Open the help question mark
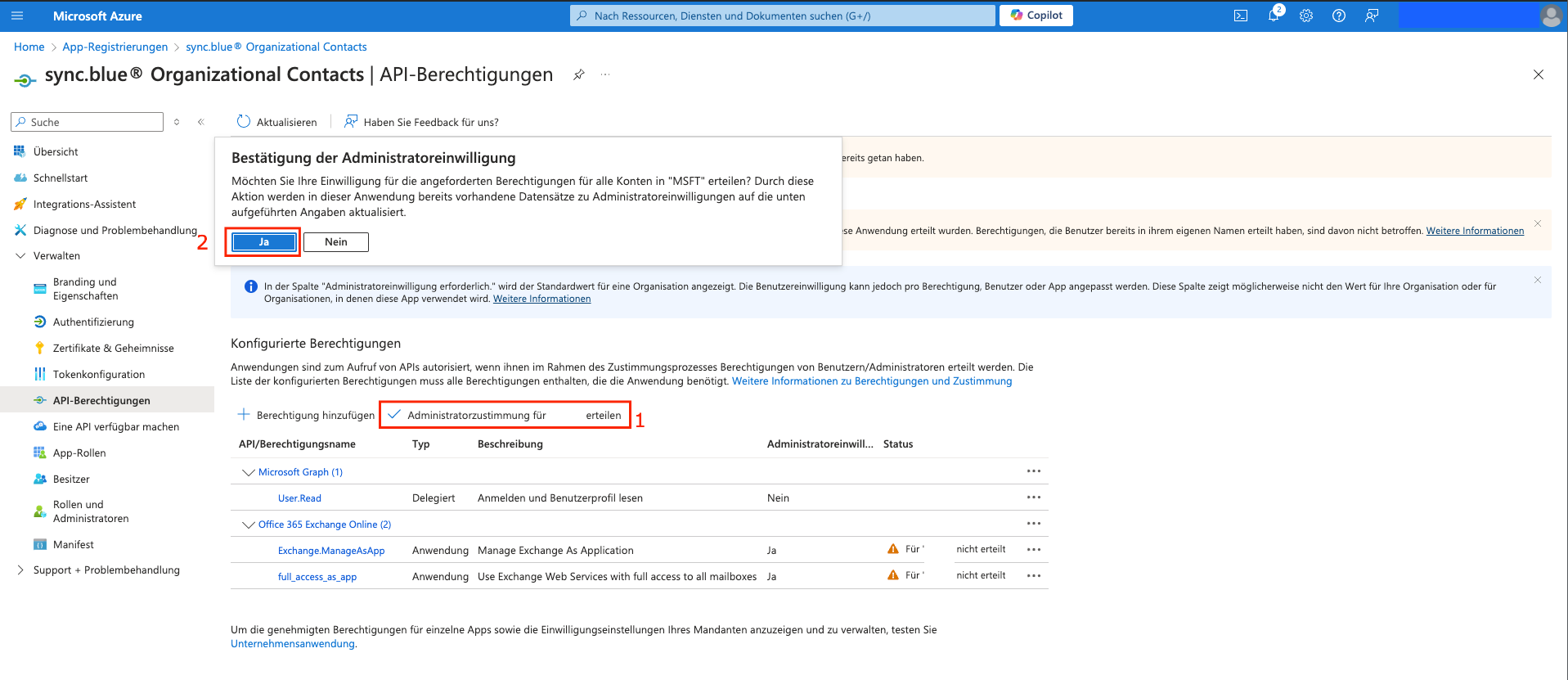 point(1339,16)
